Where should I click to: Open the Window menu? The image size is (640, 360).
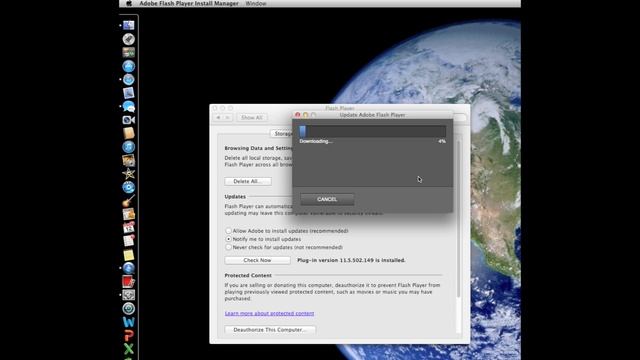pos(256,3)
